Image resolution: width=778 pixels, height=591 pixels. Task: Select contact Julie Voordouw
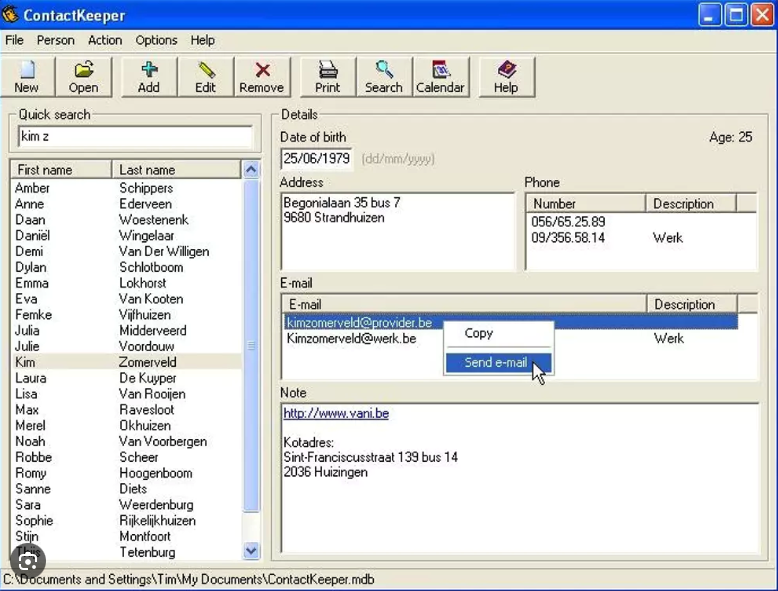(x=127, y=346)
